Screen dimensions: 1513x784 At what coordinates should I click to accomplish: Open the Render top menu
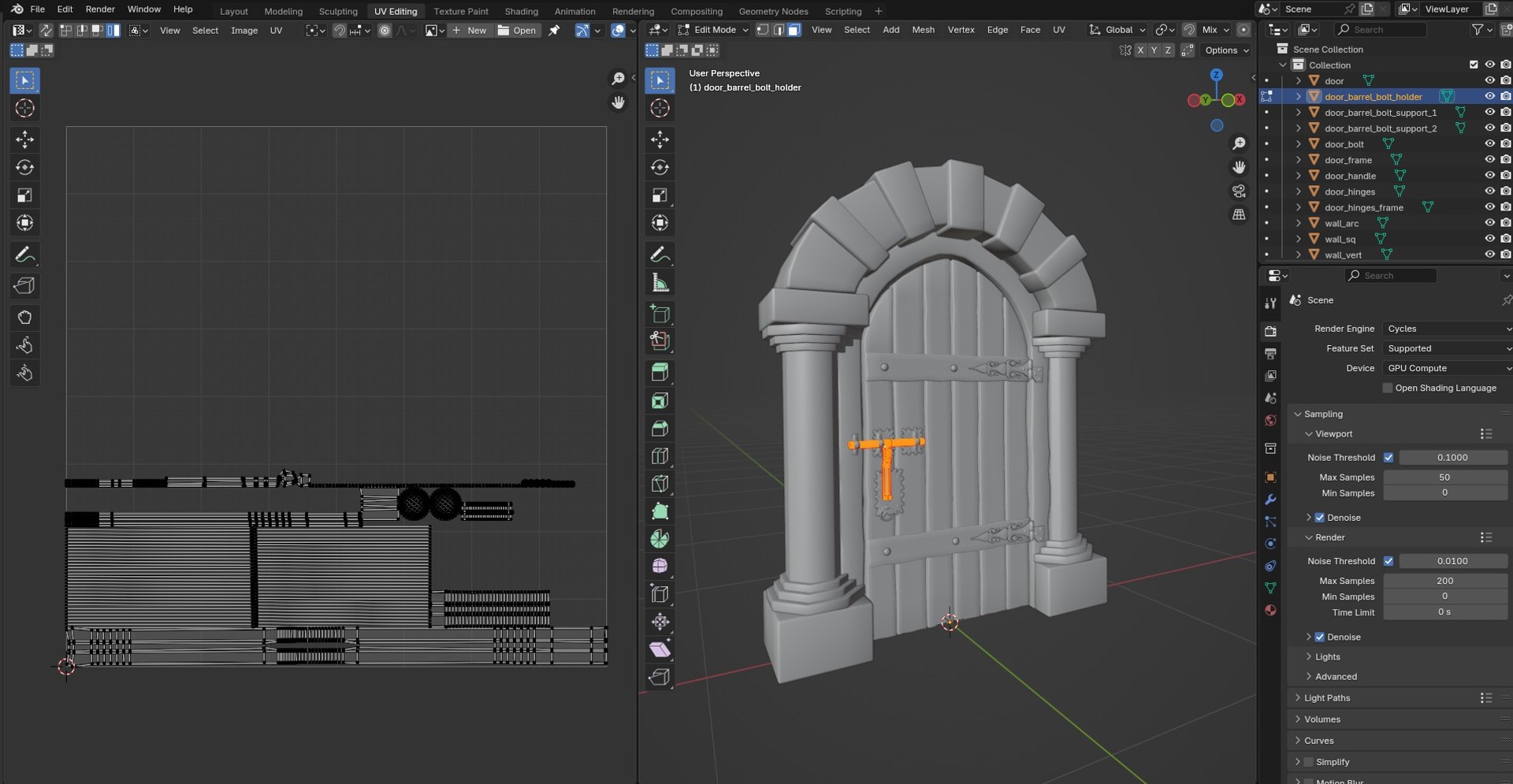(x=100, y=9)
